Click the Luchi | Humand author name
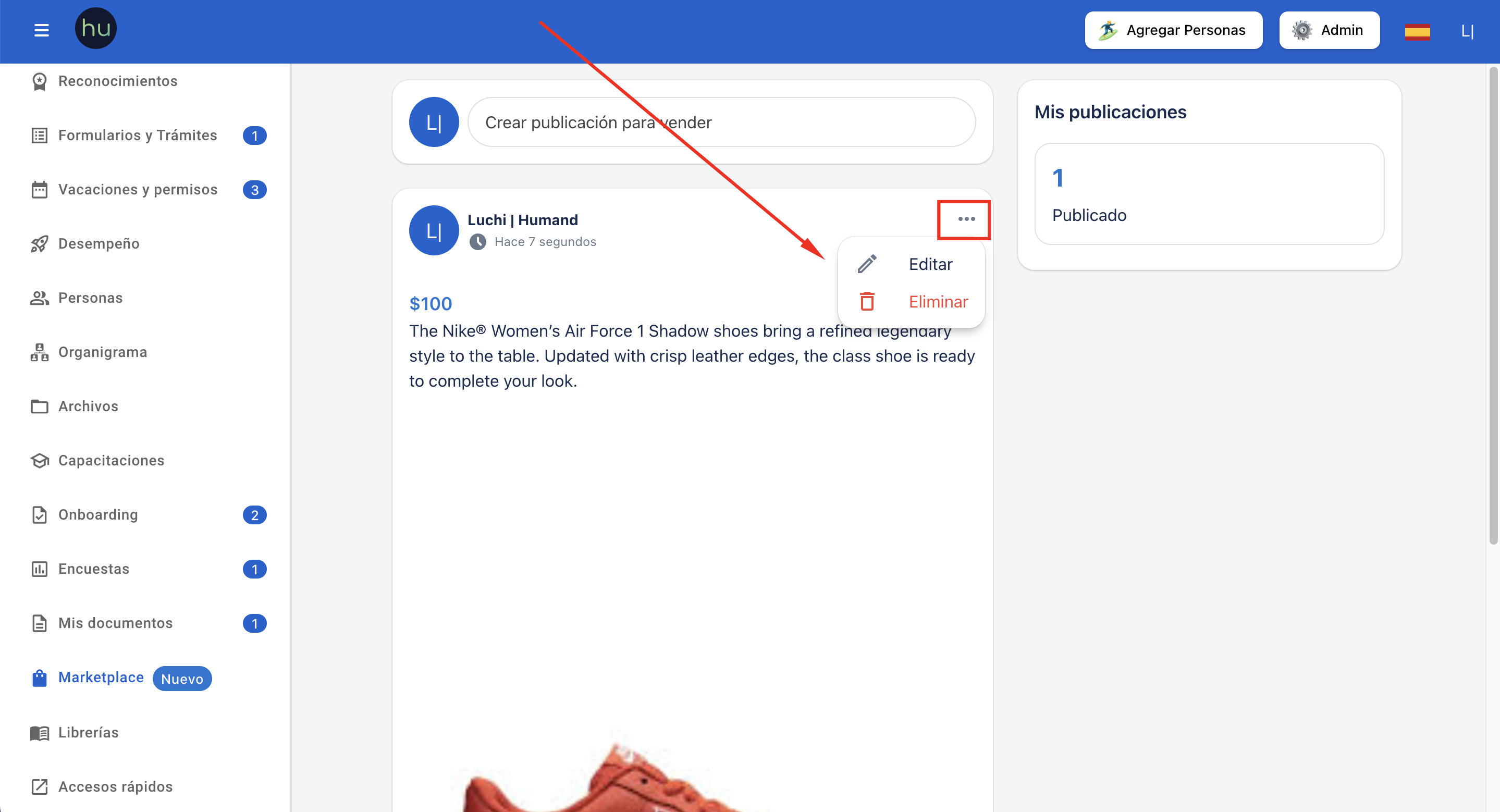 point(522,220)
